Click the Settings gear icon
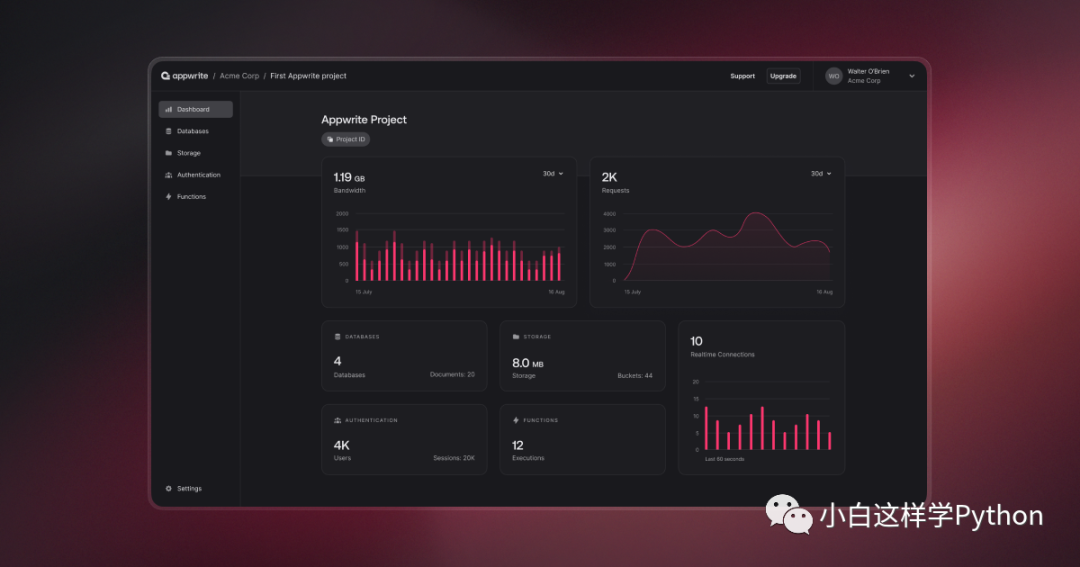The image size is (1080, 567). click(x=168, y=488)
